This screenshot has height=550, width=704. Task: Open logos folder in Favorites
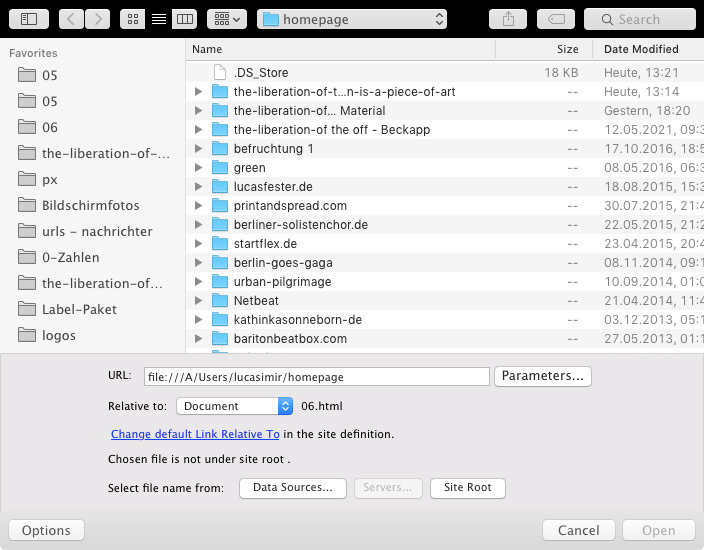point(47,336)
